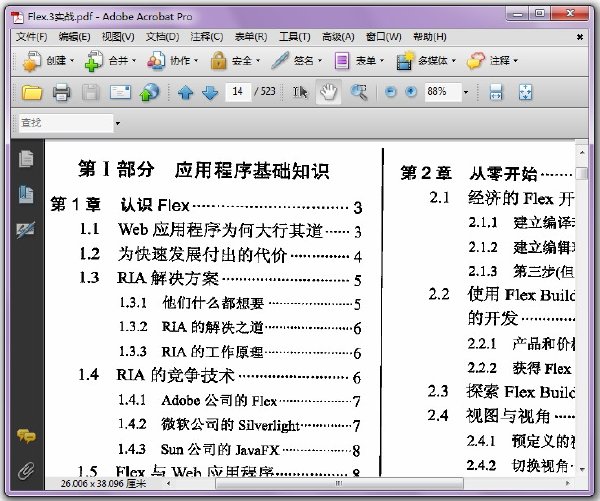This screenshot has height=501, width=600.
Task: Open a file with the folder icon
Action: pos(32,92)
